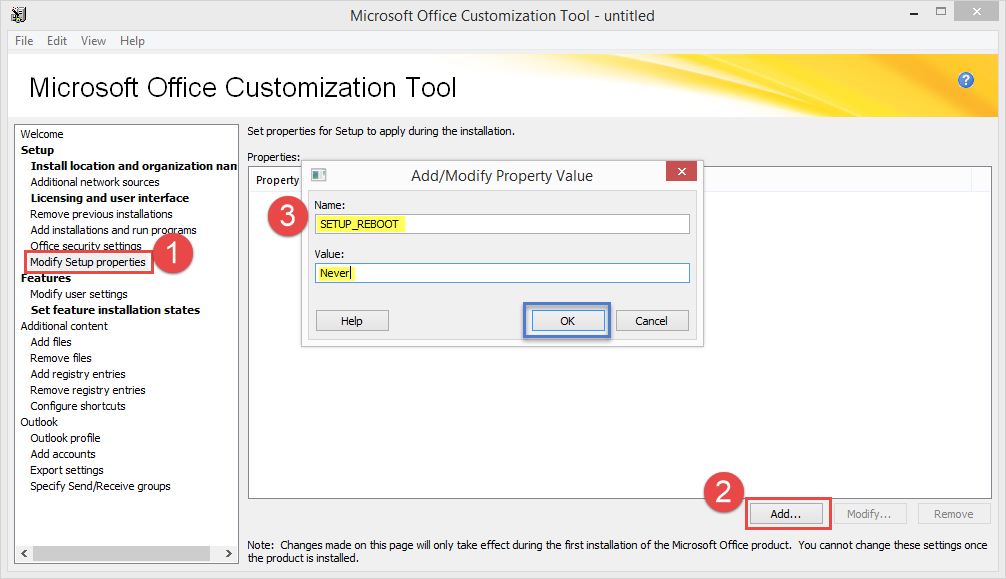Open Set feature installation states
Viewport: 1006px width, 579px height.
tap(115, 310)
